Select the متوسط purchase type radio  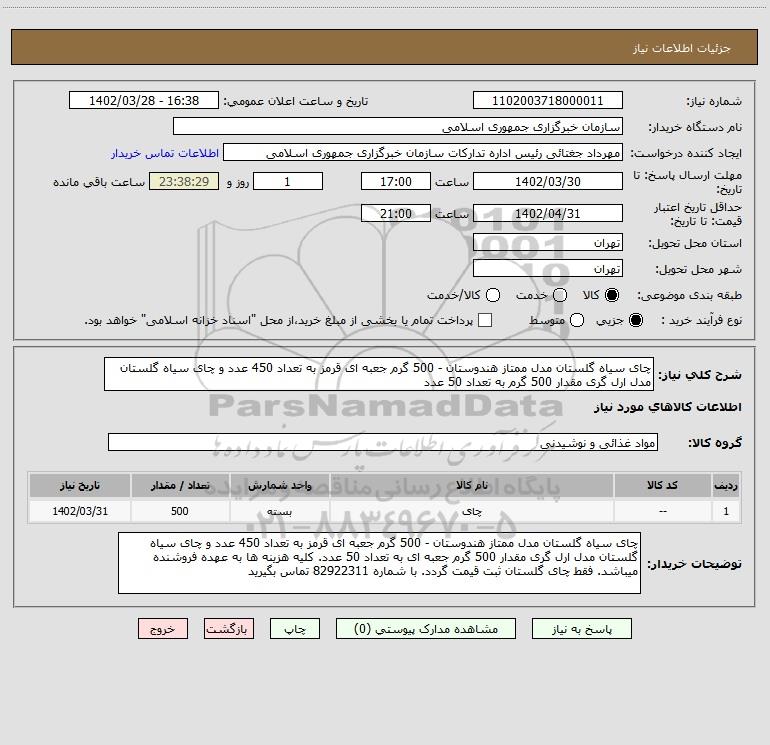(577, 320)
